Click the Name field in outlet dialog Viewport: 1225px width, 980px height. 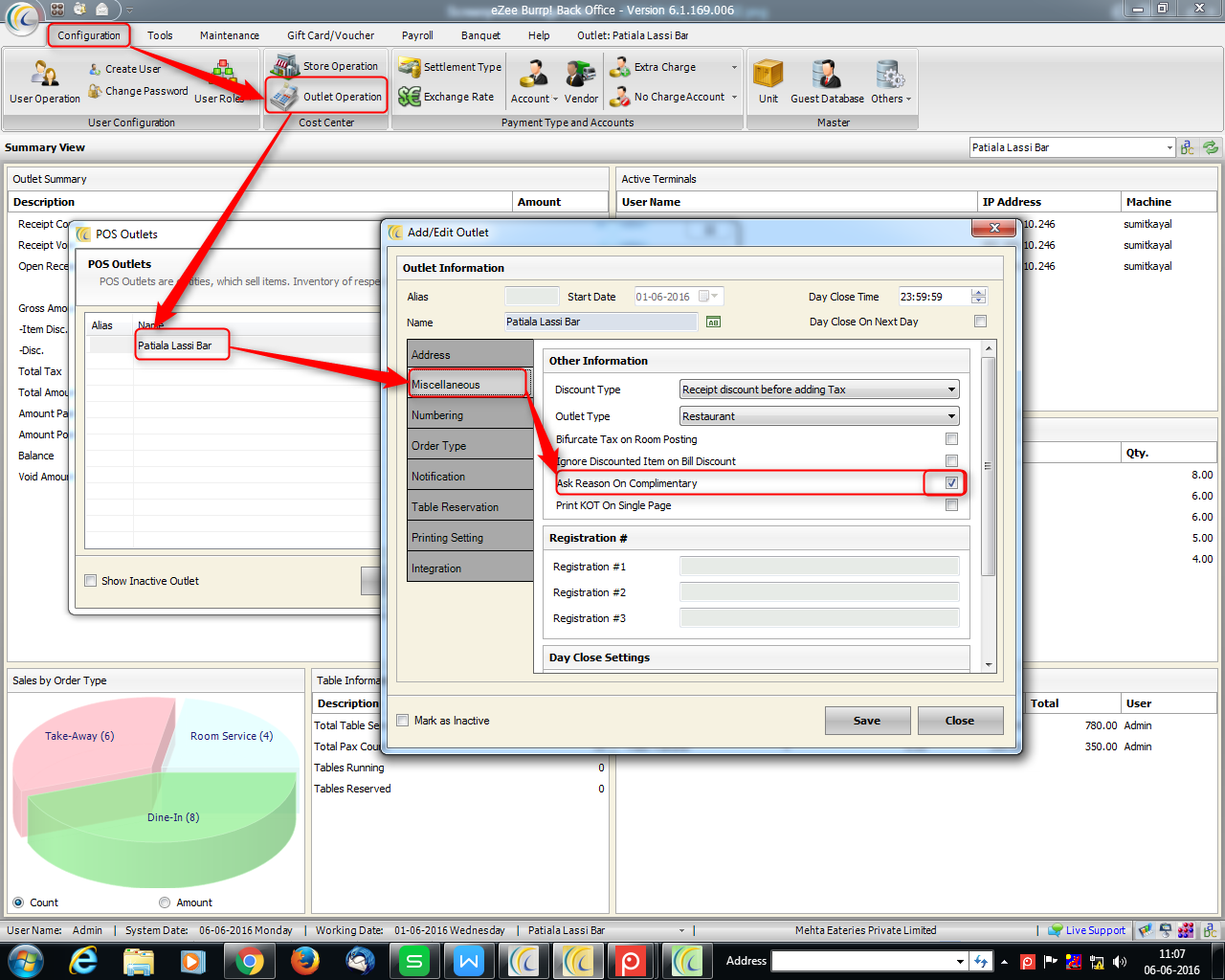pos(601,323)
